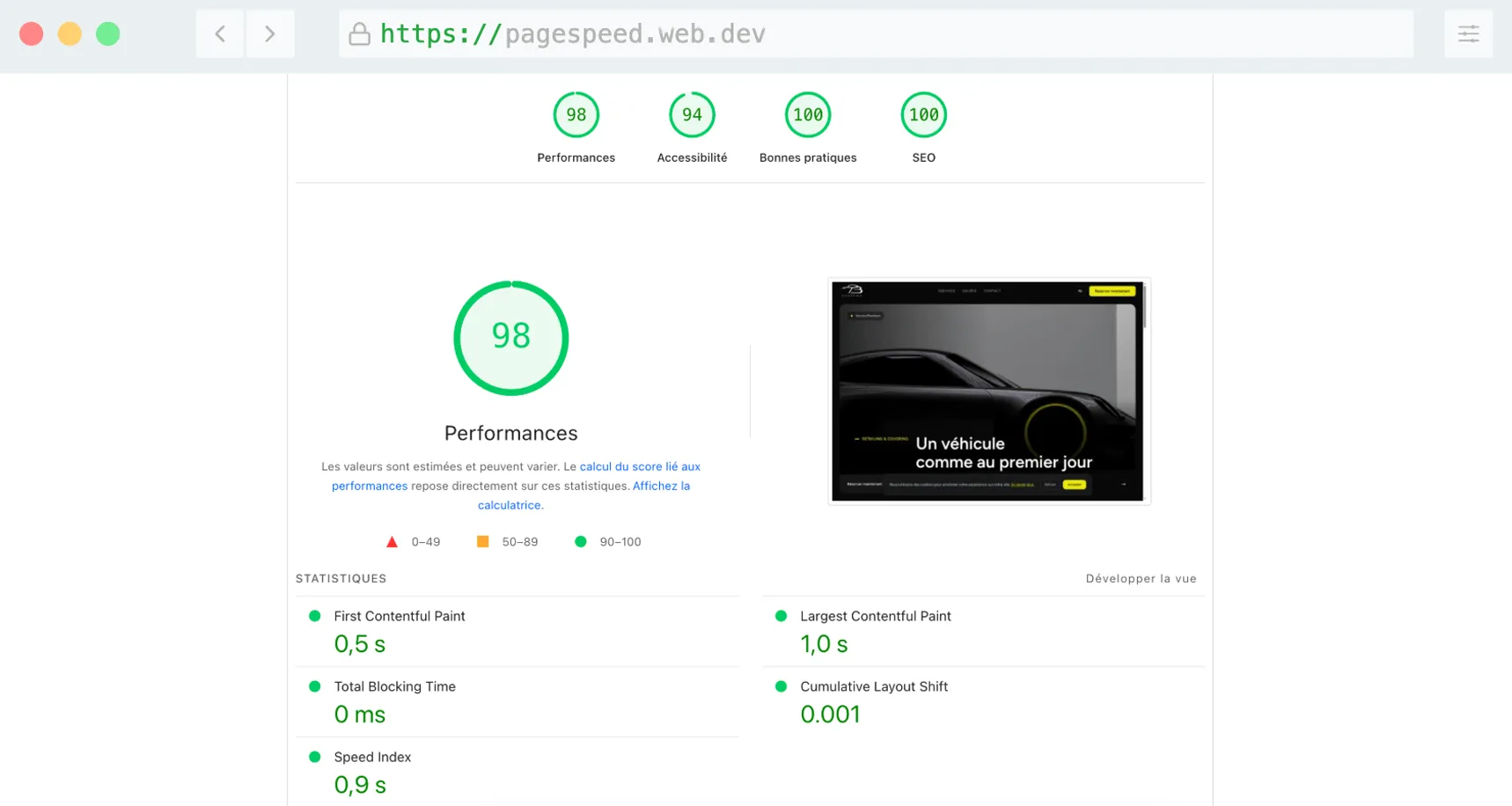This screenshot has height=806, width=1512.
Task: Open the 'calcul du score lié aux performances' link
Action: 640,466
